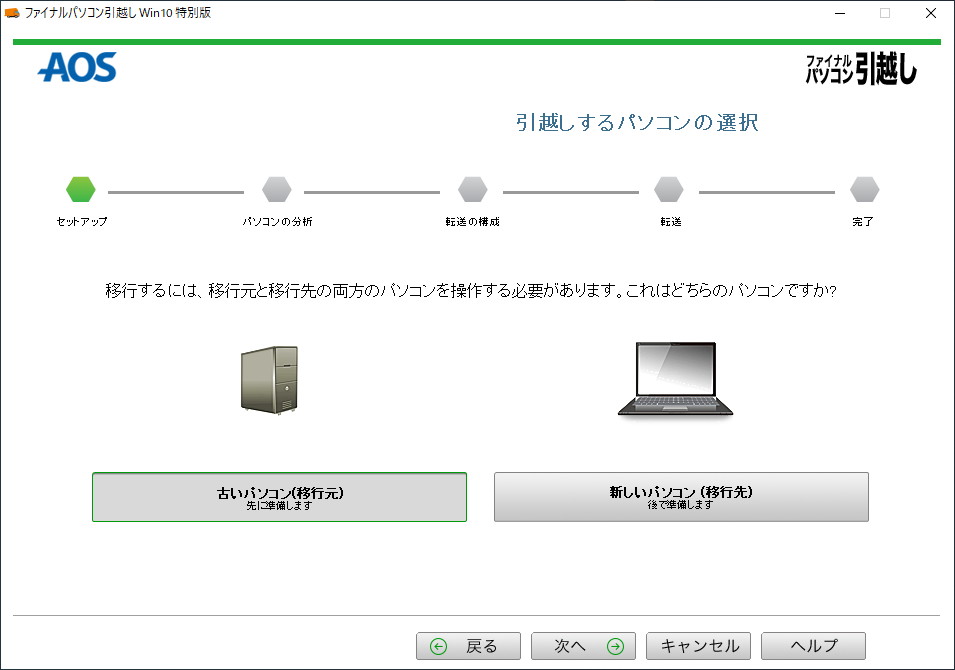Open ヘルプ from the bottom buttons
This screenshot has width=955, height=670.
pos(813,646)
